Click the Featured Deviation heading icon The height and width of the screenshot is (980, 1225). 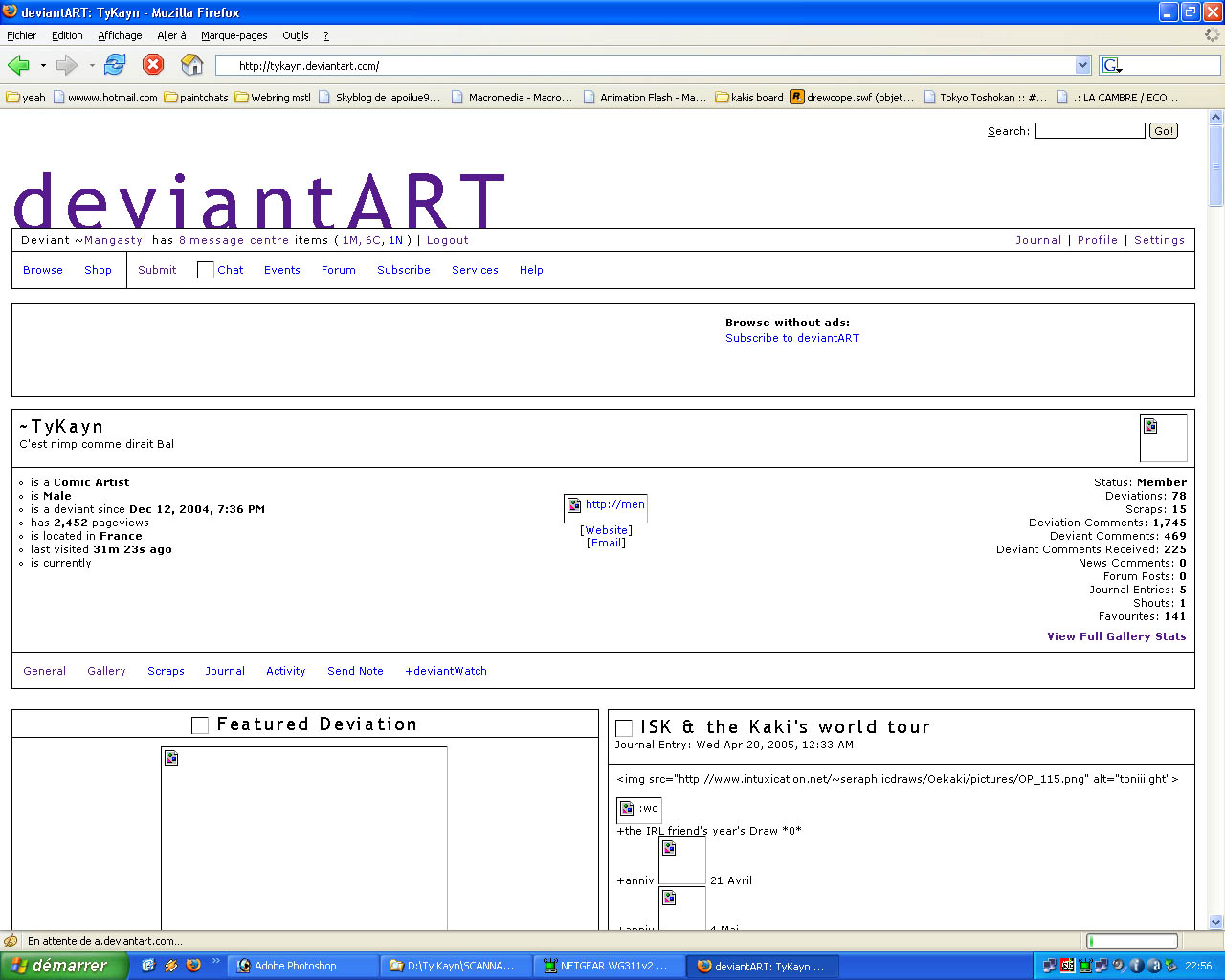click(200, 725)
